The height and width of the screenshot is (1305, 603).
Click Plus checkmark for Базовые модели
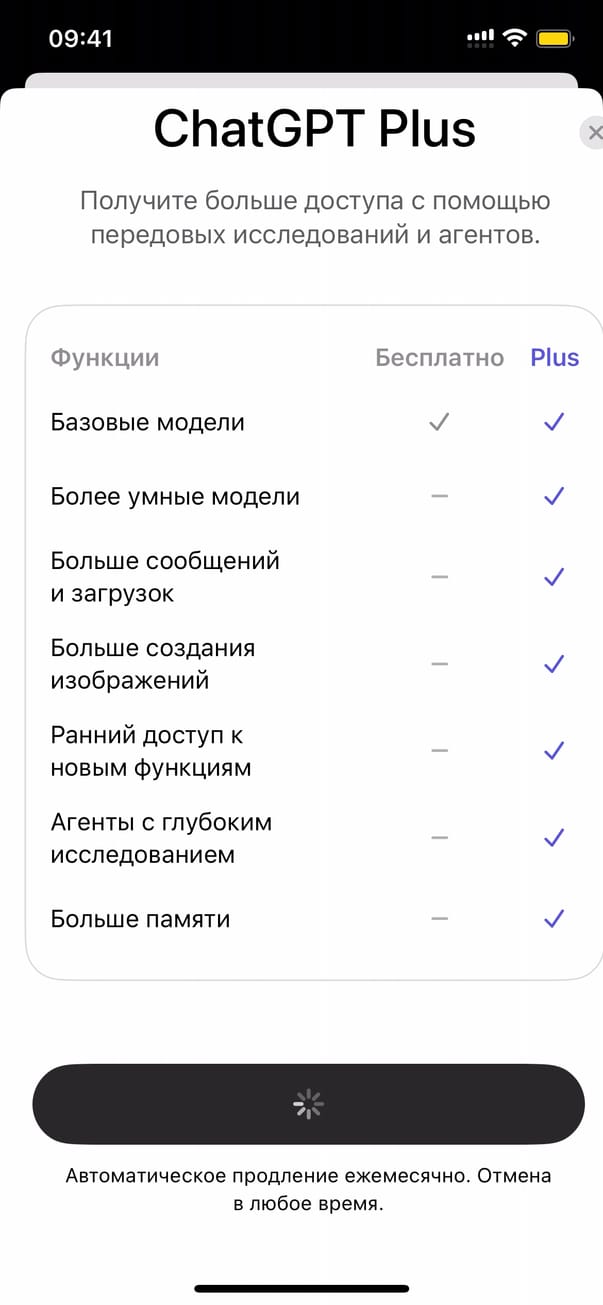coord(554,423)
